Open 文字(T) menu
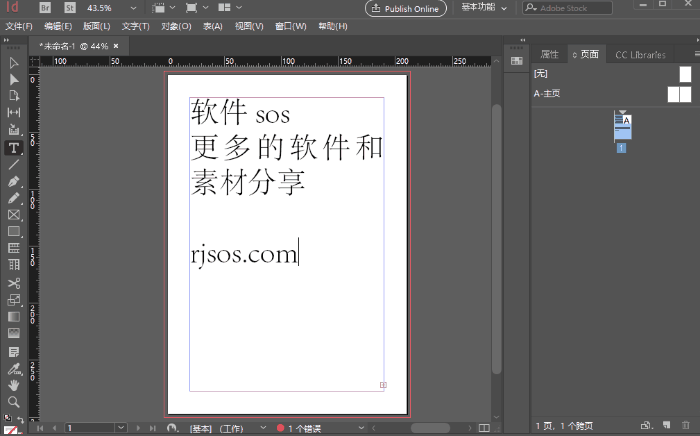The width and height of the screenshot is (700, 436). pyautogui.click(x=136, y=26)
